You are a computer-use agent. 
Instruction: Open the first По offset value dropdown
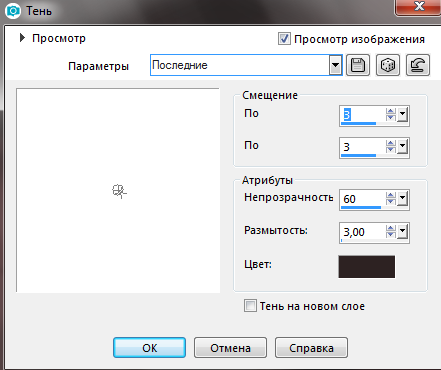(x=403, y=115)
